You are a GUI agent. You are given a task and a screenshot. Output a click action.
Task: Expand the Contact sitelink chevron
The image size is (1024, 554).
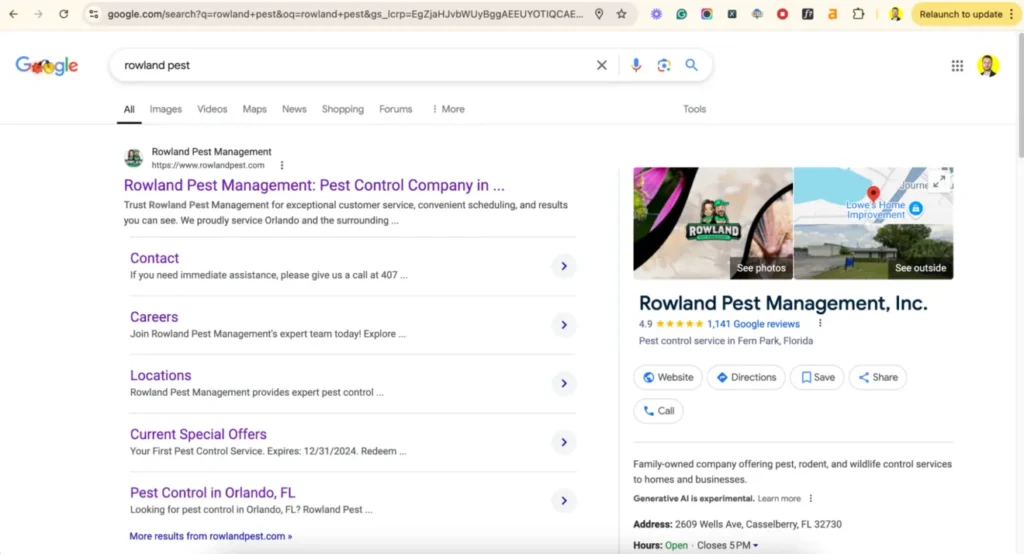click(564, 266)
